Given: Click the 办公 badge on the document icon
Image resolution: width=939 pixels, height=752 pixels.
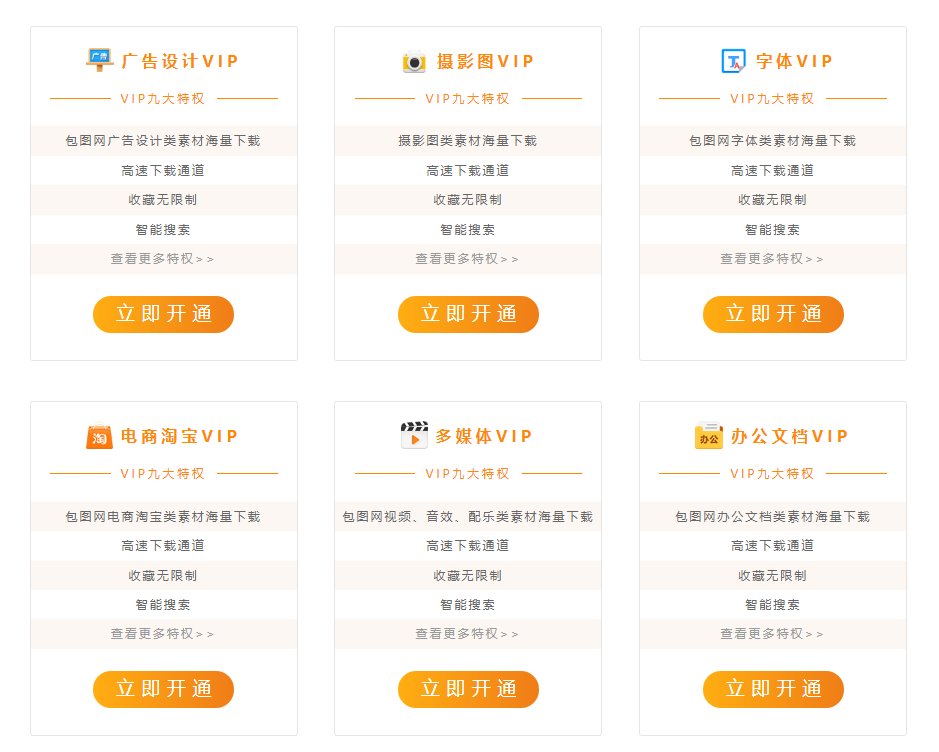Looking at the screenshot, I should point(709,440).
